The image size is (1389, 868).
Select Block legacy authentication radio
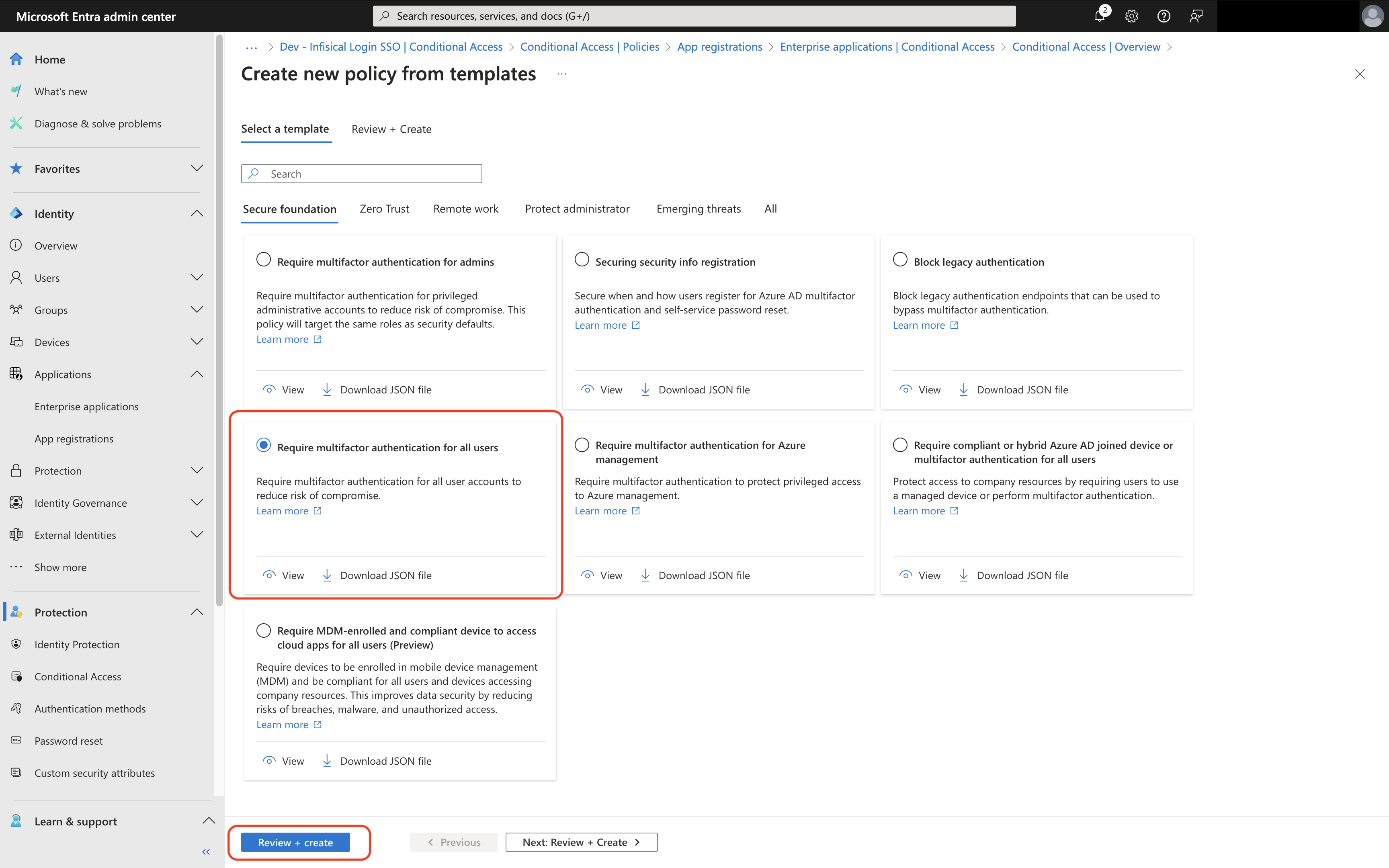click(900, 260)
